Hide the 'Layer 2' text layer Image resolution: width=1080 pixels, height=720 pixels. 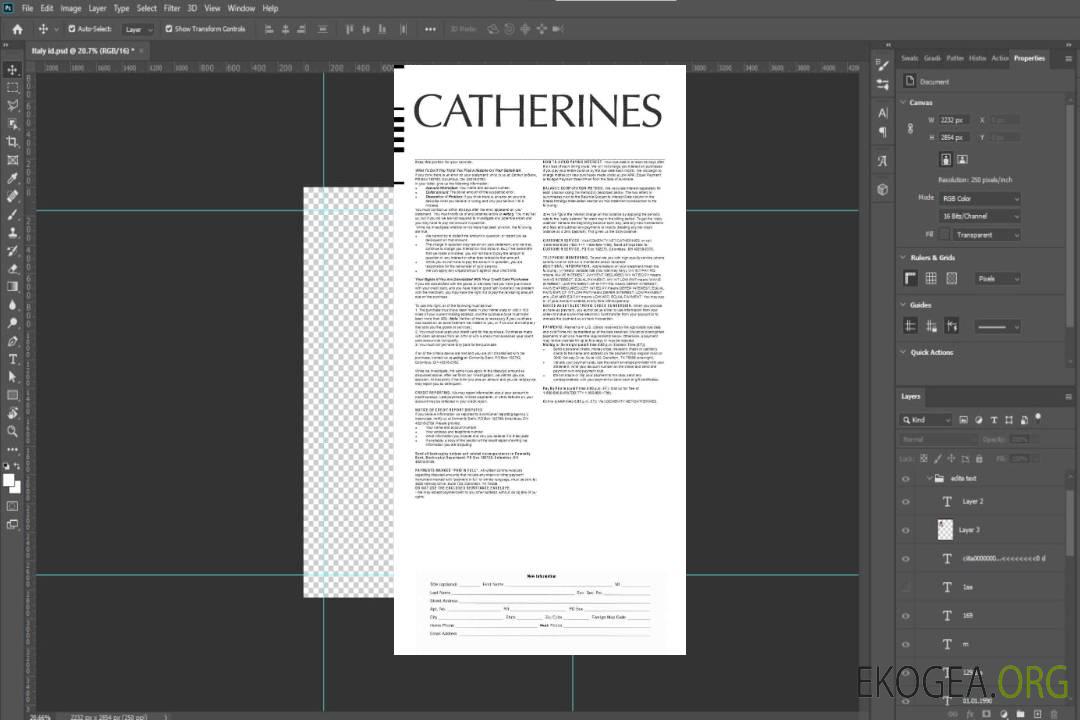[x=906, y=502]
